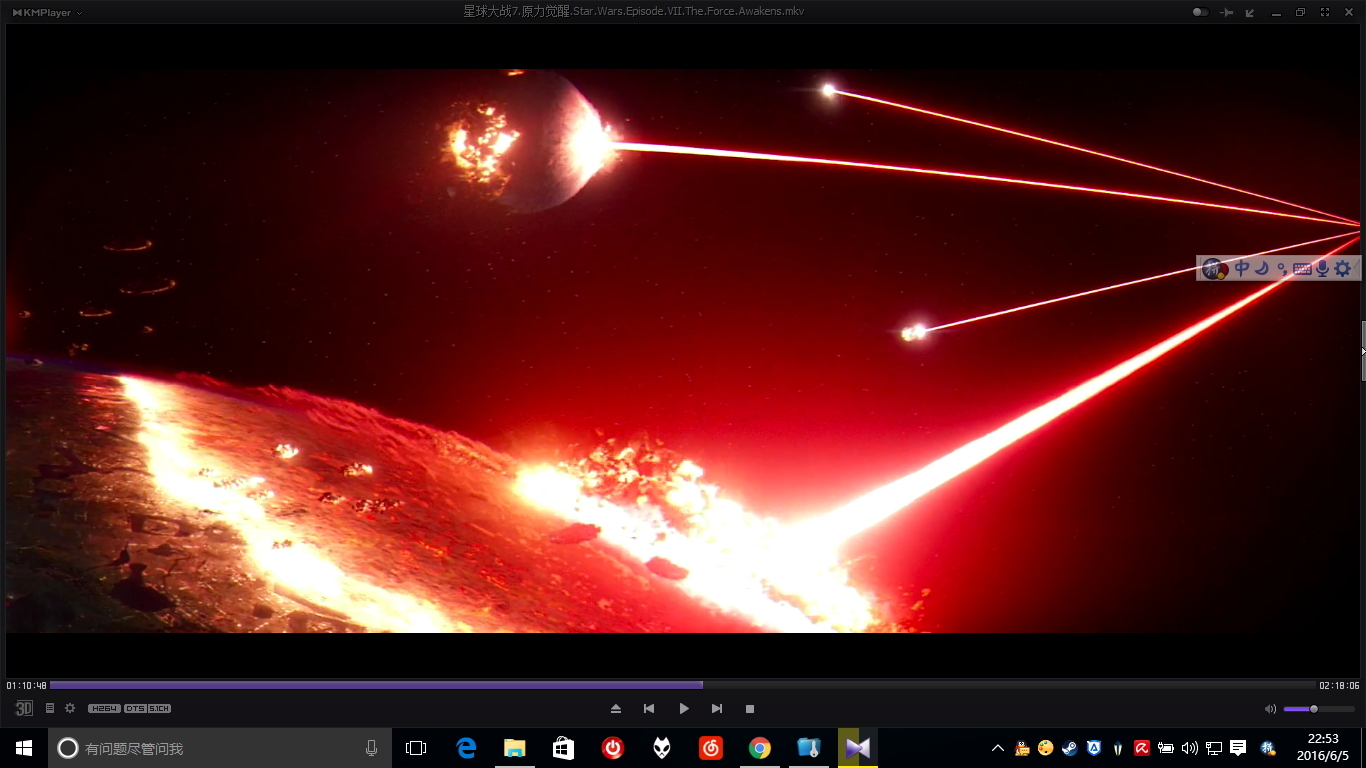Open Windows Store from taskbar

564,748
